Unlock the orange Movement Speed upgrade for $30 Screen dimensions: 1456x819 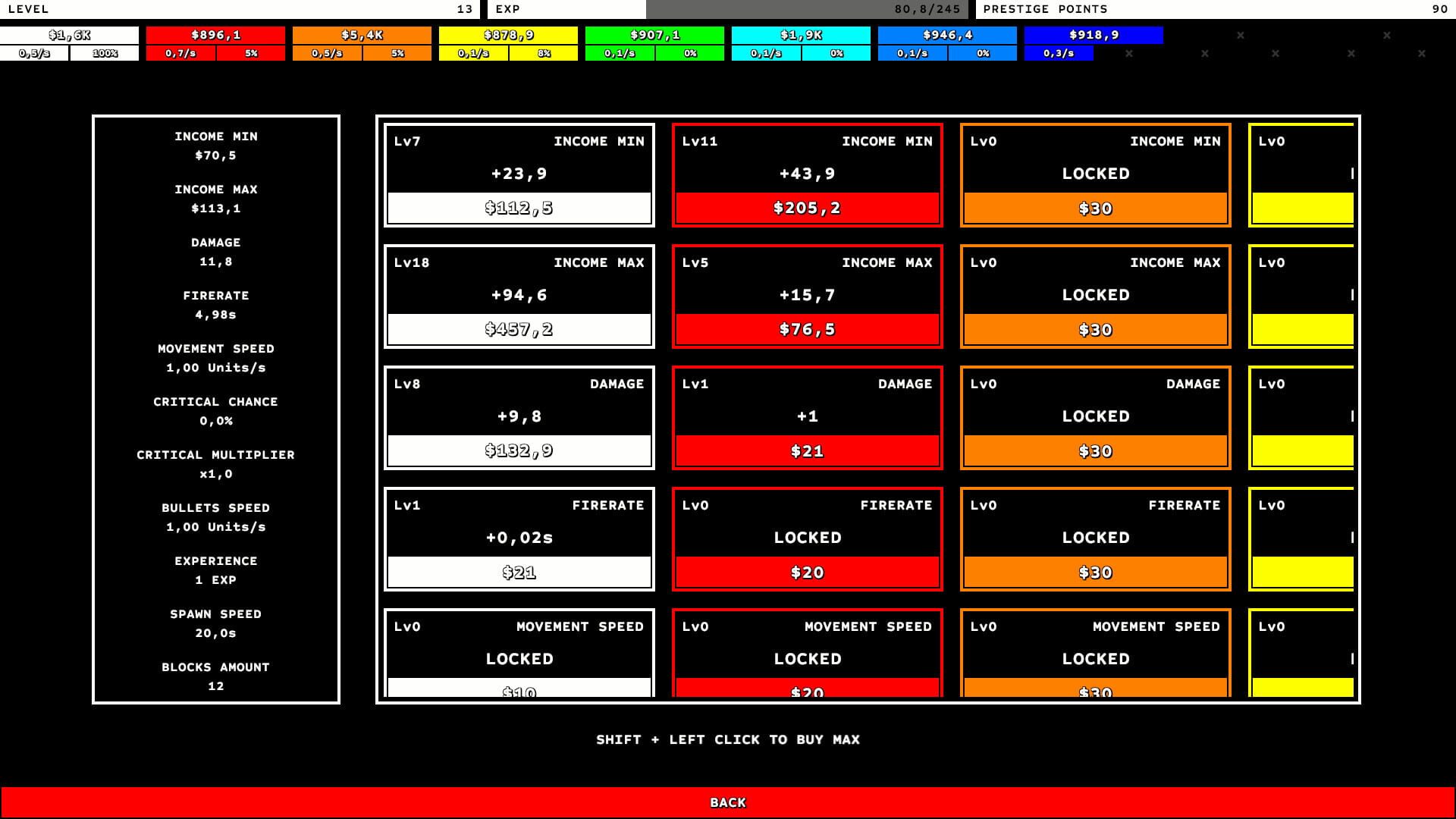(x=1095, y=690)
